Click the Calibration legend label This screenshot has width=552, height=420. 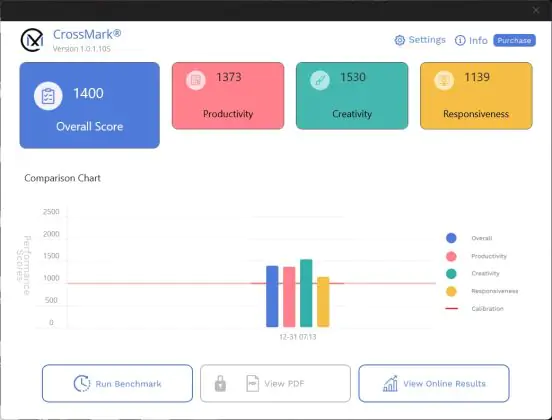[488, 308]
